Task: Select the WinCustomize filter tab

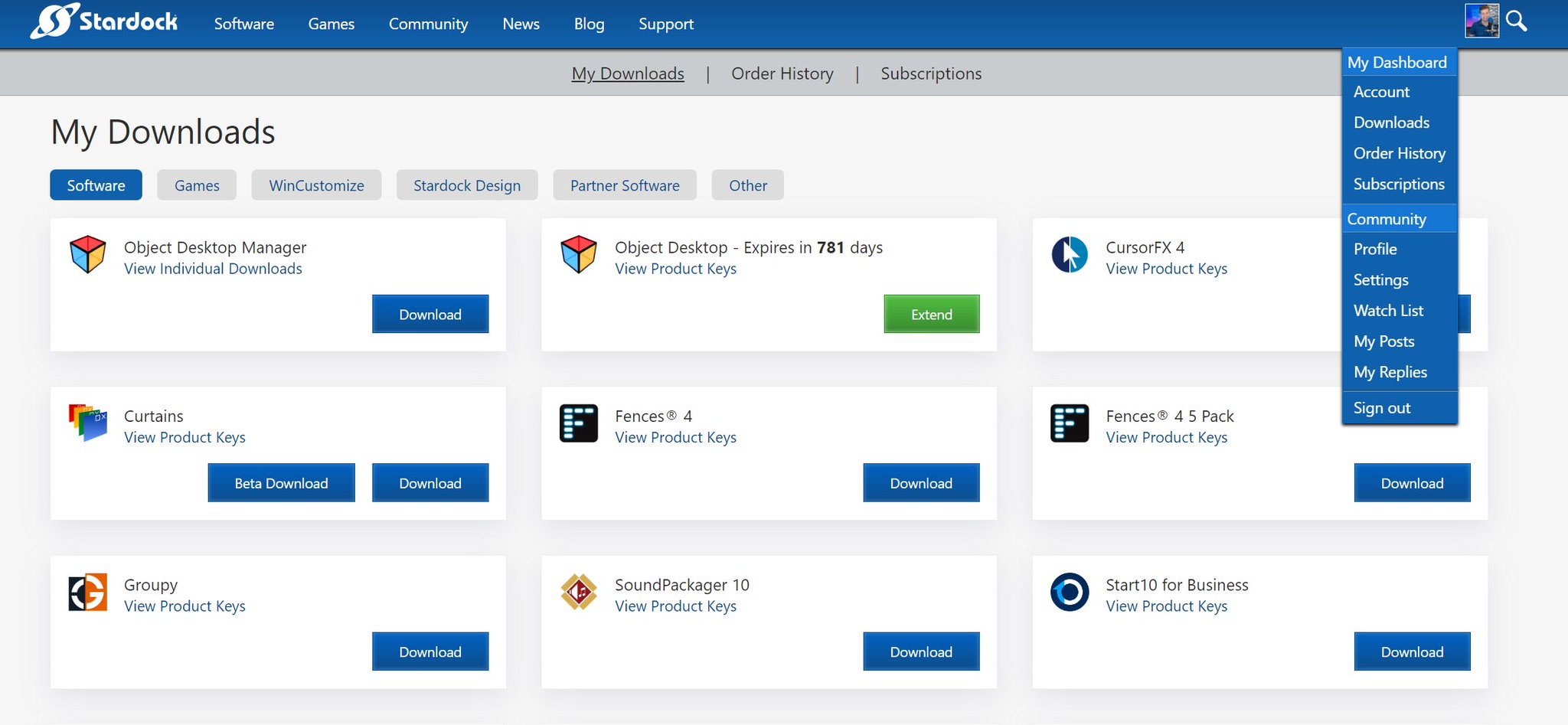Action: click(316, 185)
